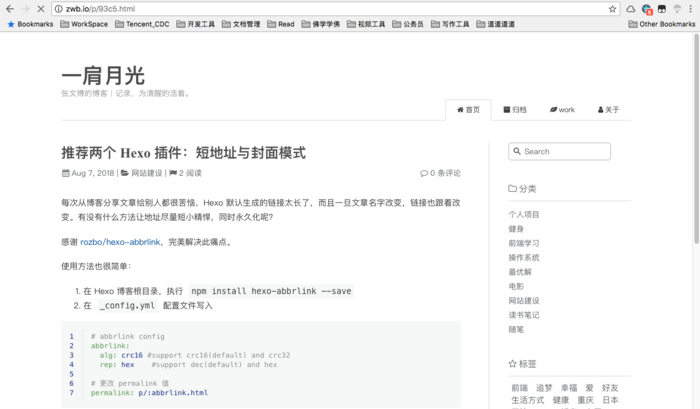
Task: Open 随笔 category
Action: point(516,330)
